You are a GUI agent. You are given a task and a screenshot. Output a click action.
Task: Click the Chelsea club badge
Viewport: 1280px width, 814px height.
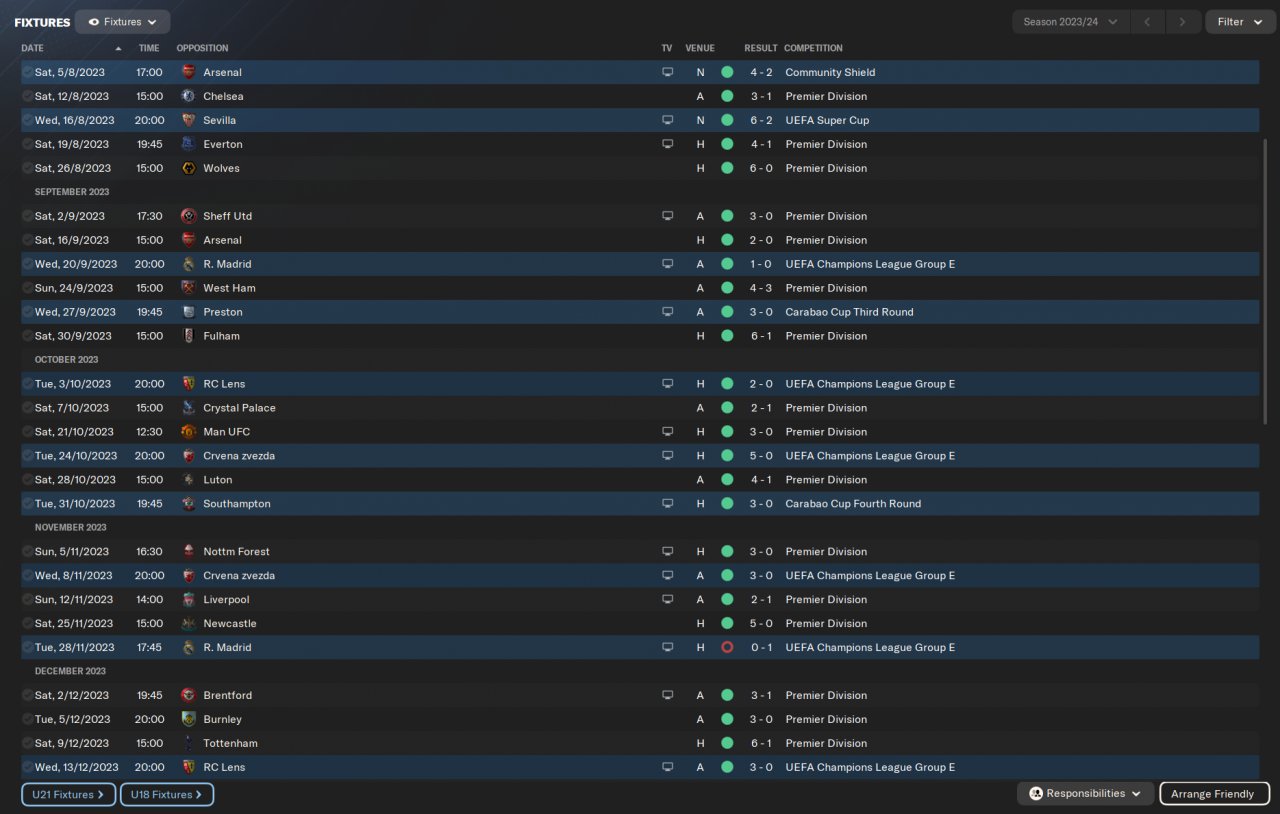coord(188,96)
